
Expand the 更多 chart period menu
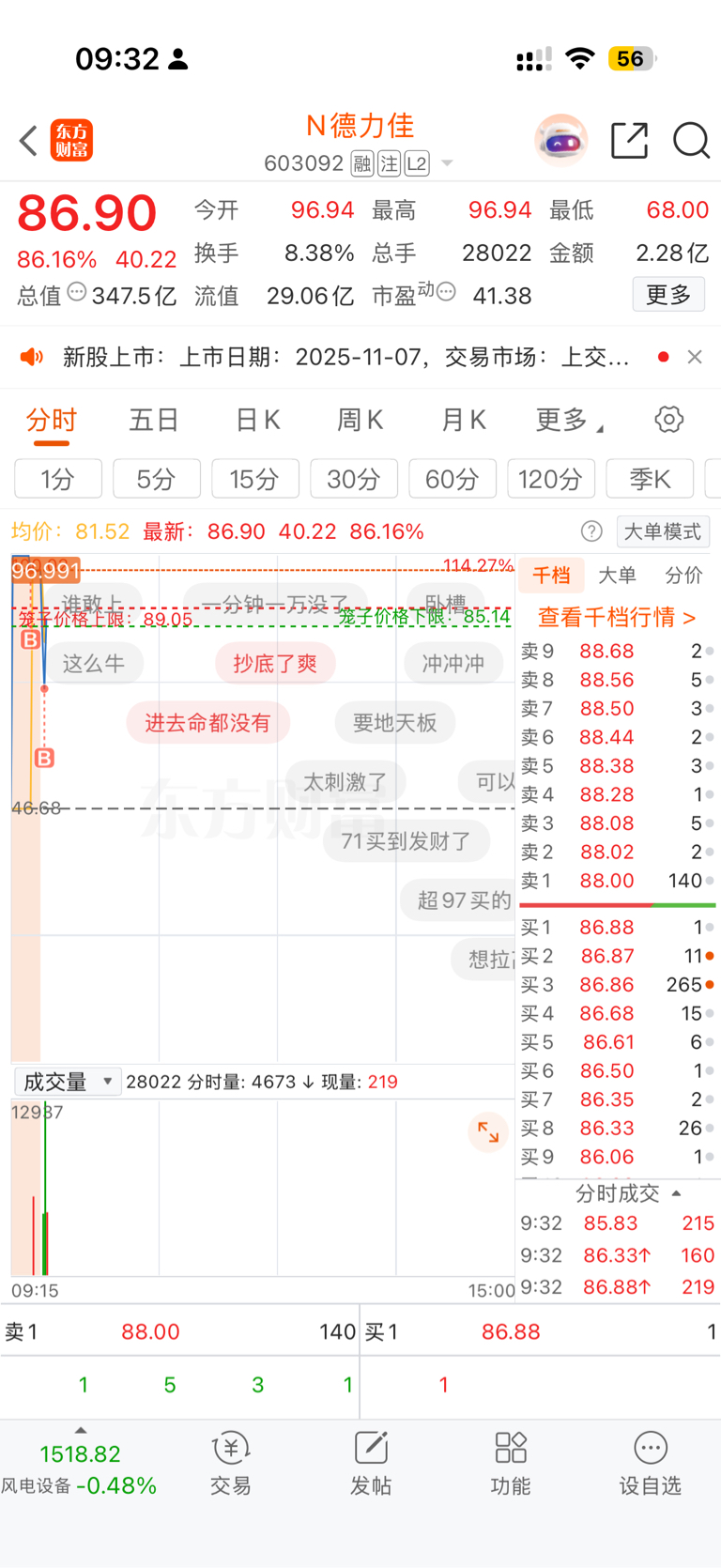click(x=569, y=420)
